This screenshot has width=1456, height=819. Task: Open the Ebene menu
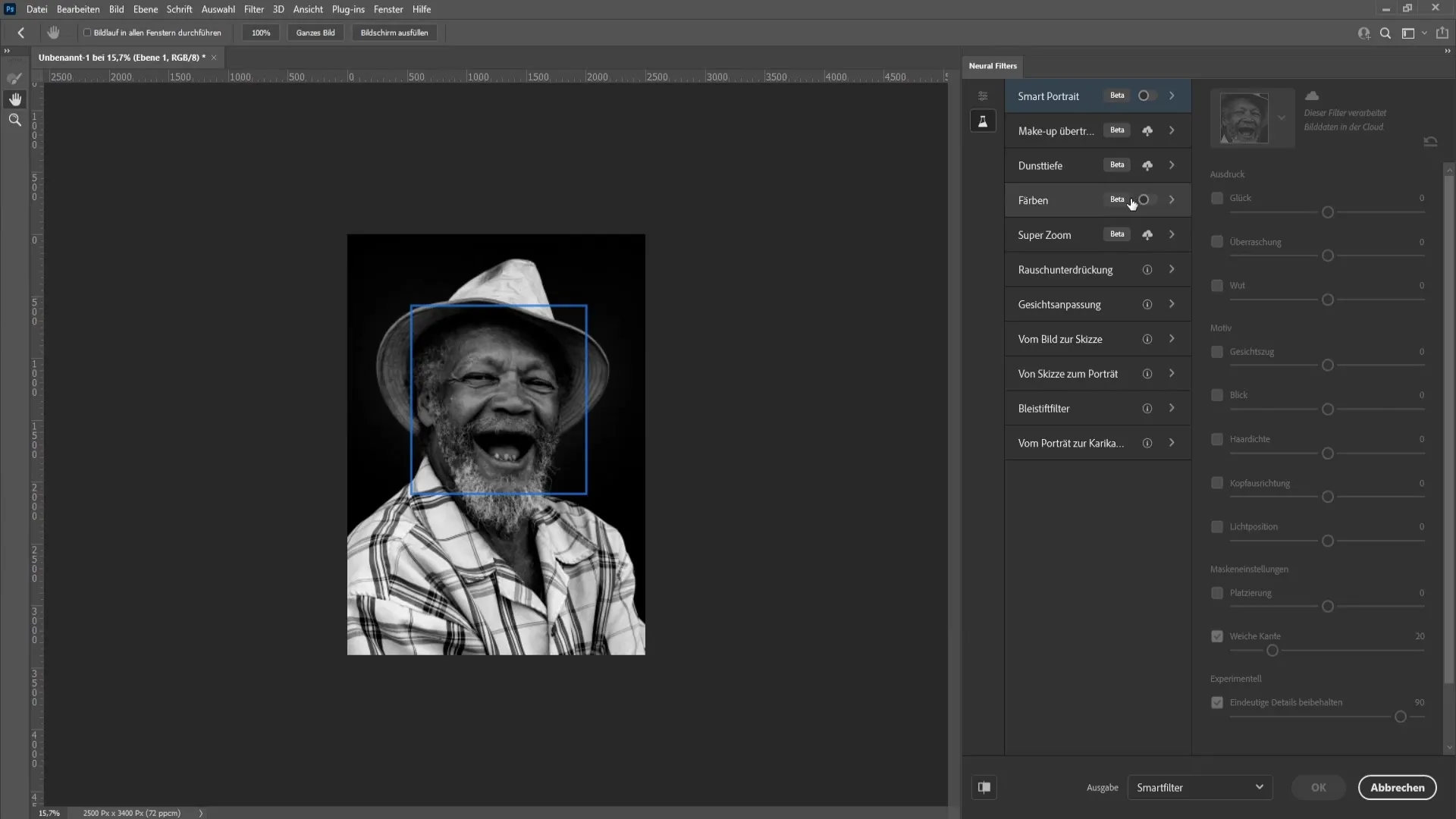pyautogui.click(x=146, y=9)
